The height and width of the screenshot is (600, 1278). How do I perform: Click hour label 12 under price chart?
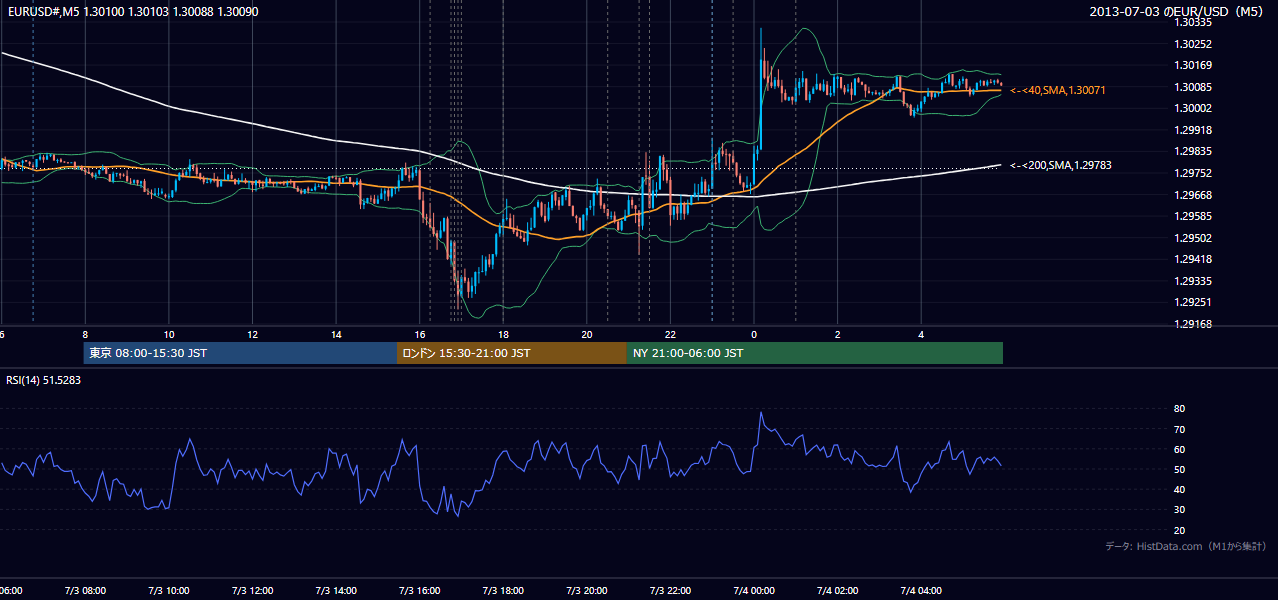click(253, 335)
